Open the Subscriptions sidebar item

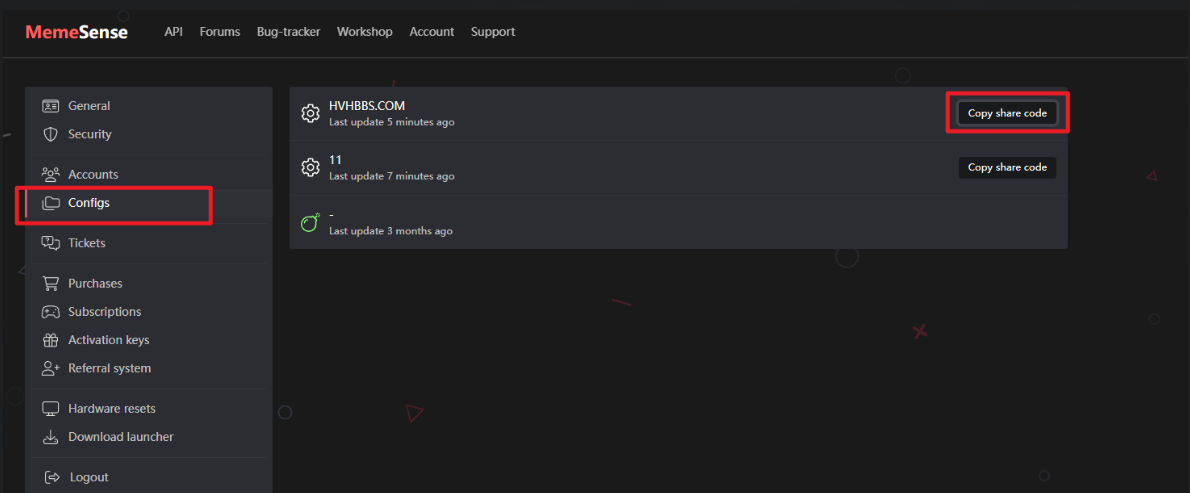[x=104, y=312]
